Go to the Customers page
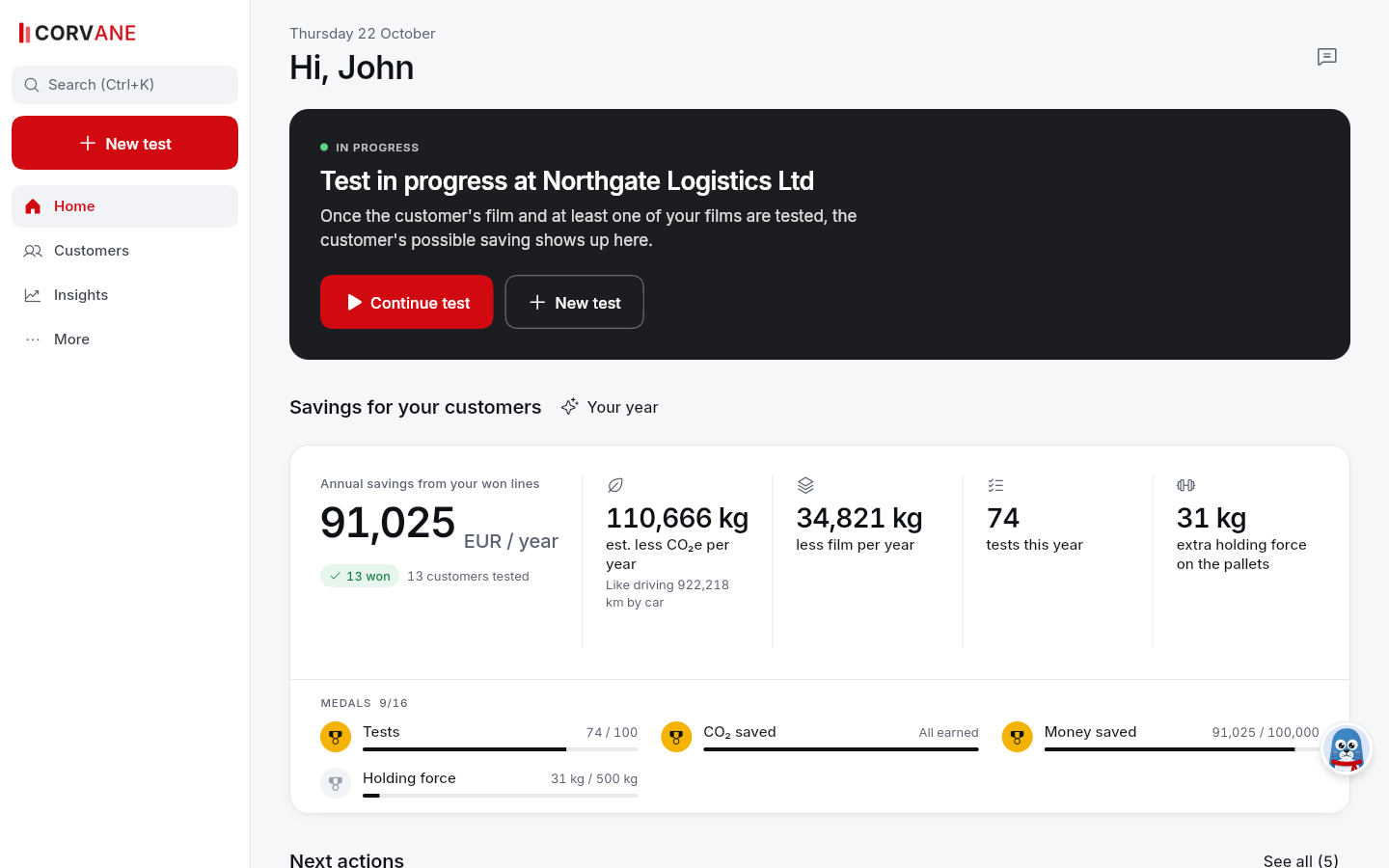The image size is (1389, 868). (124, 251)
